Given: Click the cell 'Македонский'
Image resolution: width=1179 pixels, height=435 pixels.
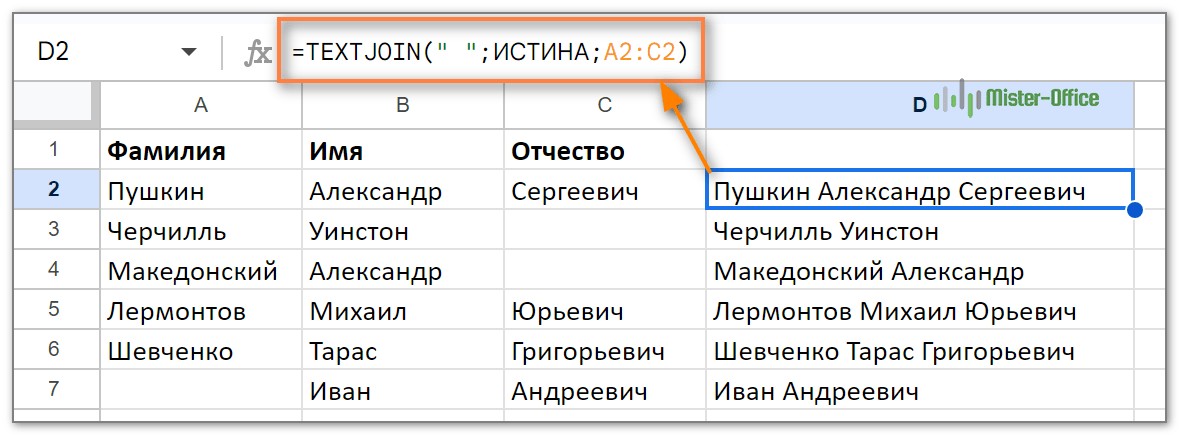Looking at the screenshot, I should pos(201,270).
